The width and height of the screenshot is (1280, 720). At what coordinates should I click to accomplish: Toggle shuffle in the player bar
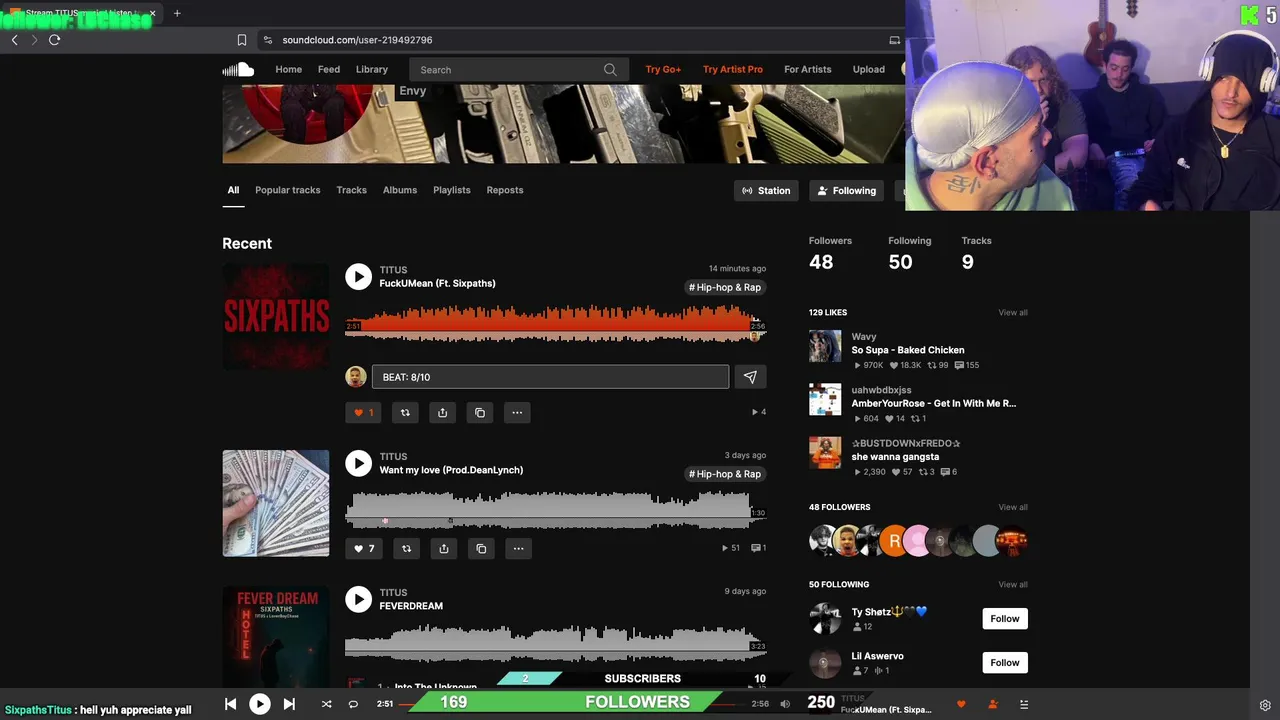pyautogui.click(x=326, y=704)
